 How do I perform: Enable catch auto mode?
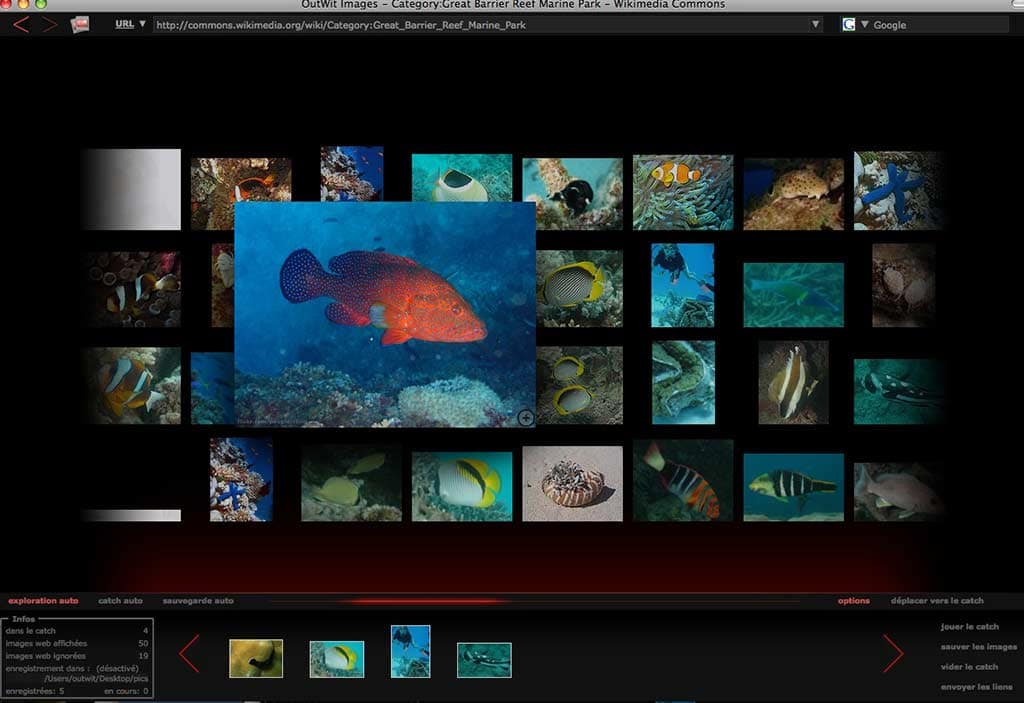[x=120, y=600]
